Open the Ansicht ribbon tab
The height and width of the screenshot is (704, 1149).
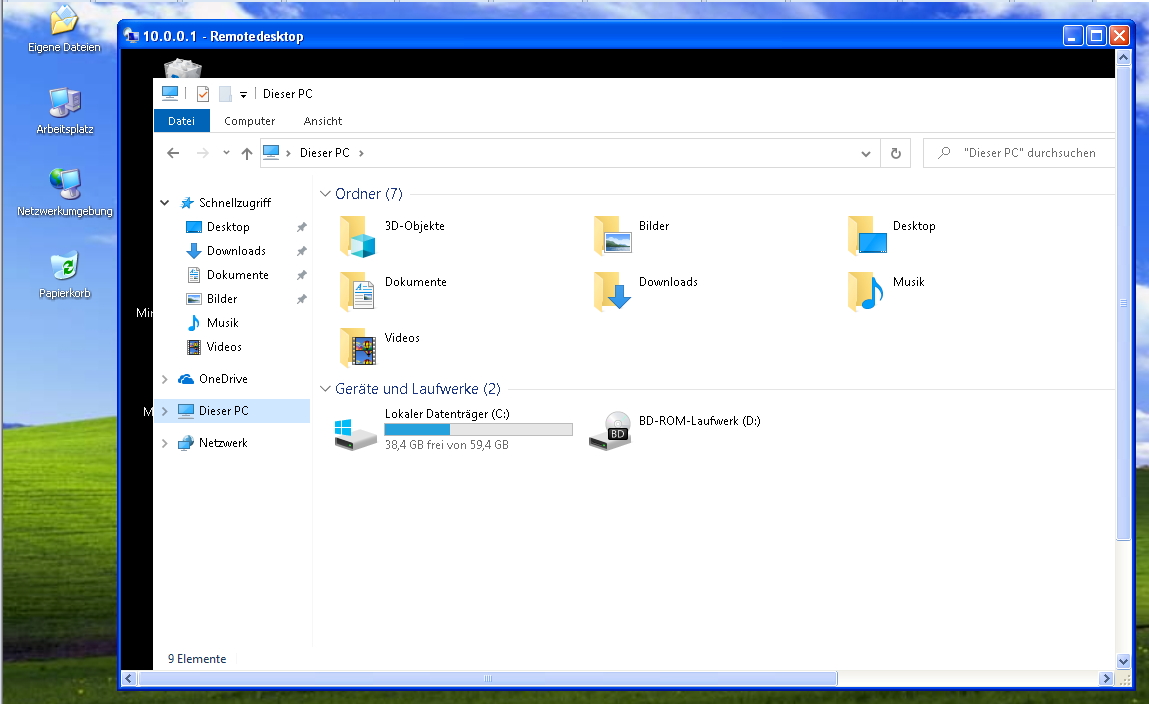(323, 121)
